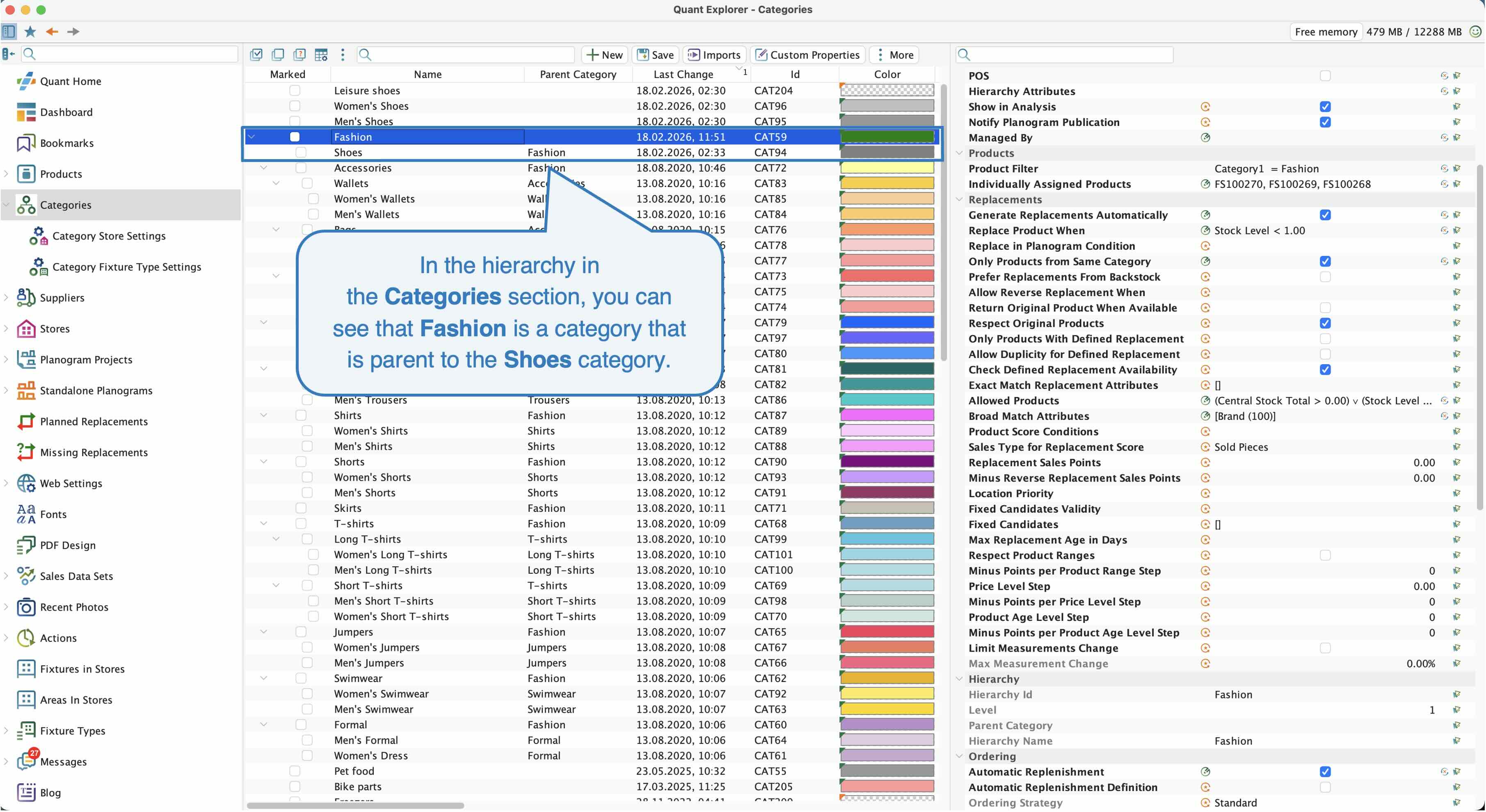Screen dimensions: 1486x812
Task: Mark the Women's Shoes row checkbox
Action: click(295, 106)
